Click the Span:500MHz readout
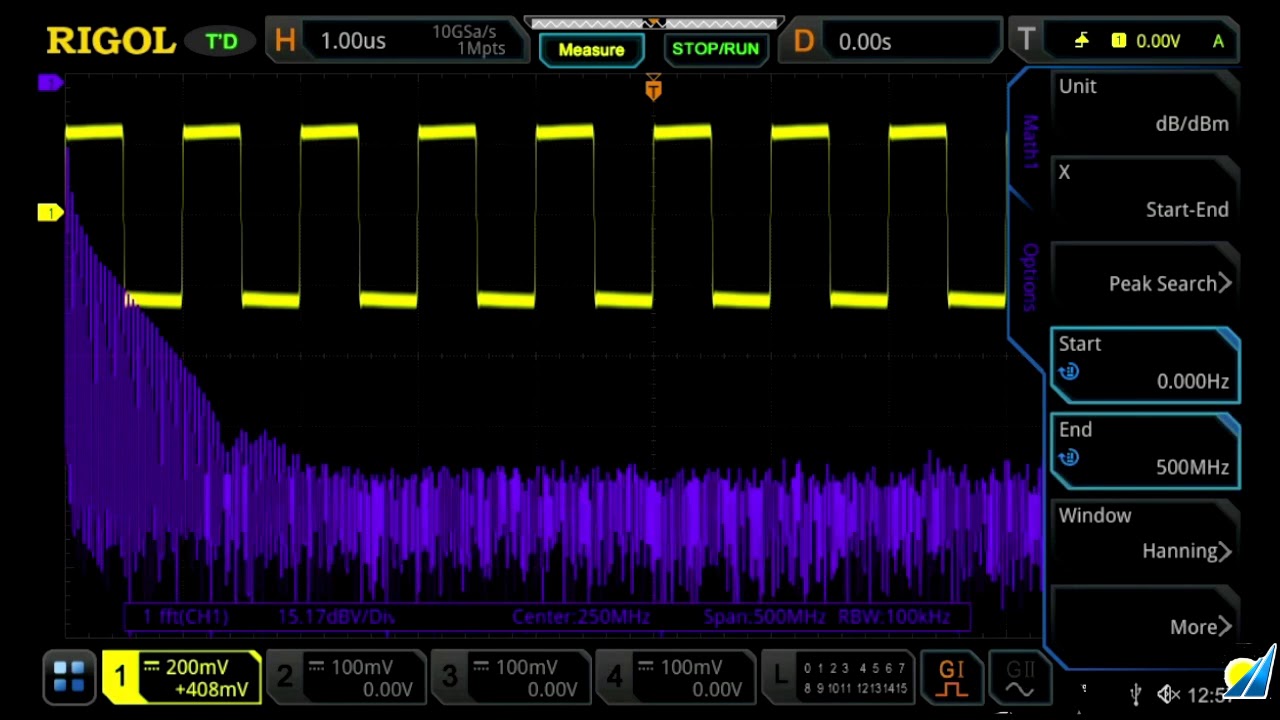1280x720 pixels. (x=765, y=617)
